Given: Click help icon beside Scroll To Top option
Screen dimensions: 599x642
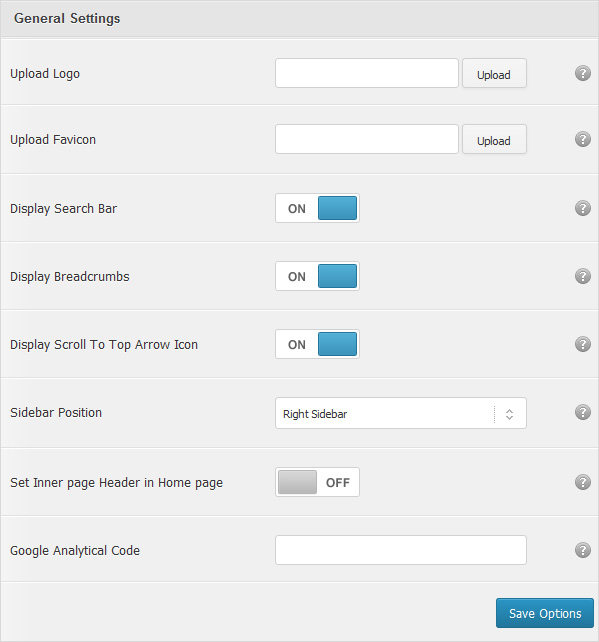Looking at the screenshot, I should pos(583,344).
